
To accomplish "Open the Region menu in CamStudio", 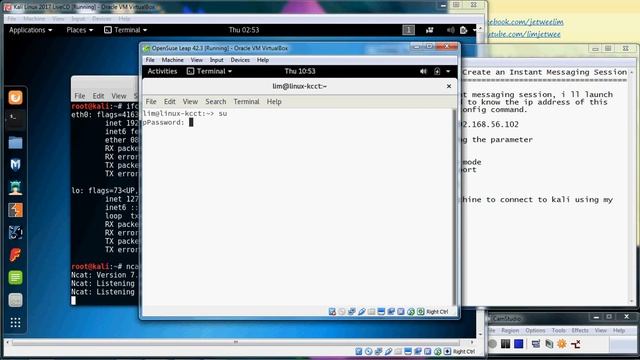I will [x=510, y=330].
